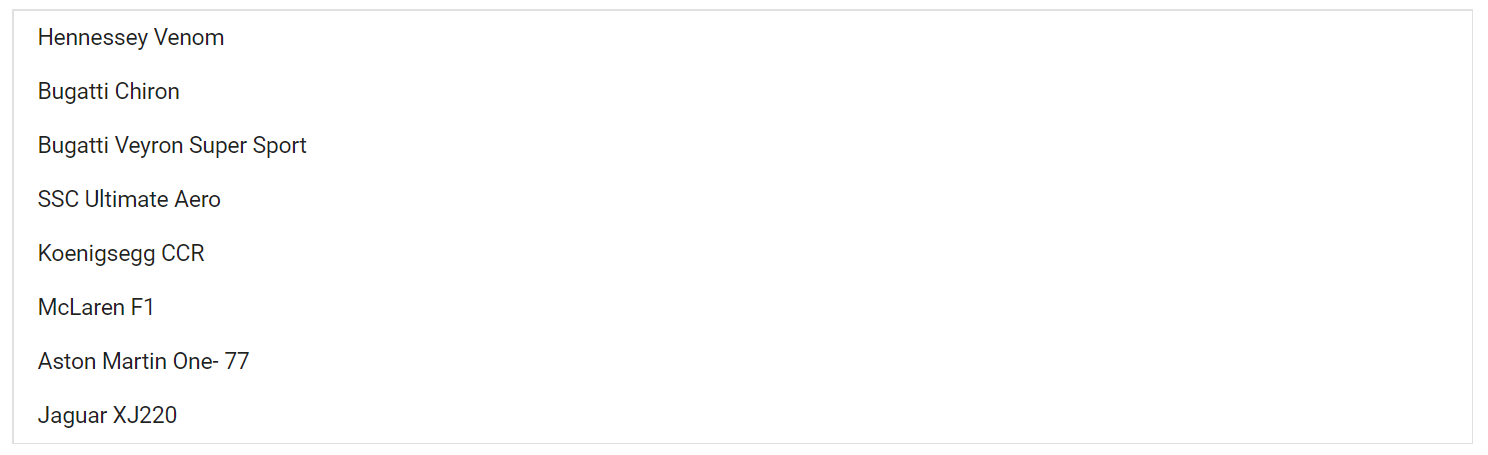This screenshot has height=455, width=1488.
Task: Click the CCR text after Koenigsegg
Action: (183, 254)
